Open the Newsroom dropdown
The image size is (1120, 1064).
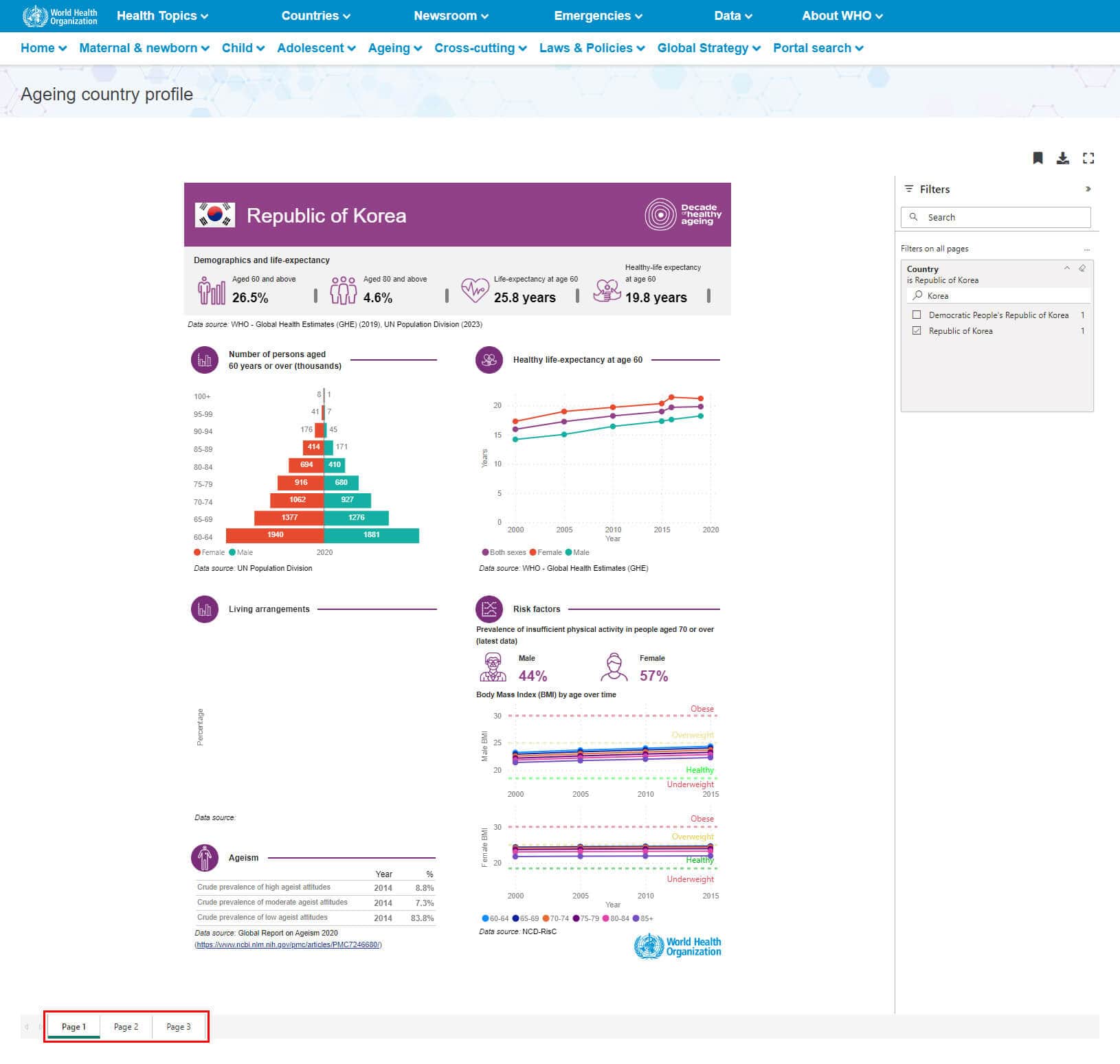(451, 16)
